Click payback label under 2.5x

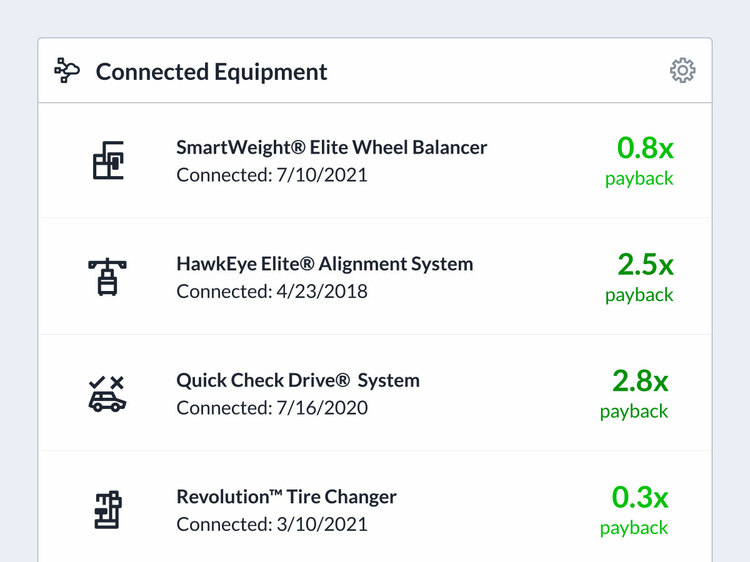click(x=639, y=295)
